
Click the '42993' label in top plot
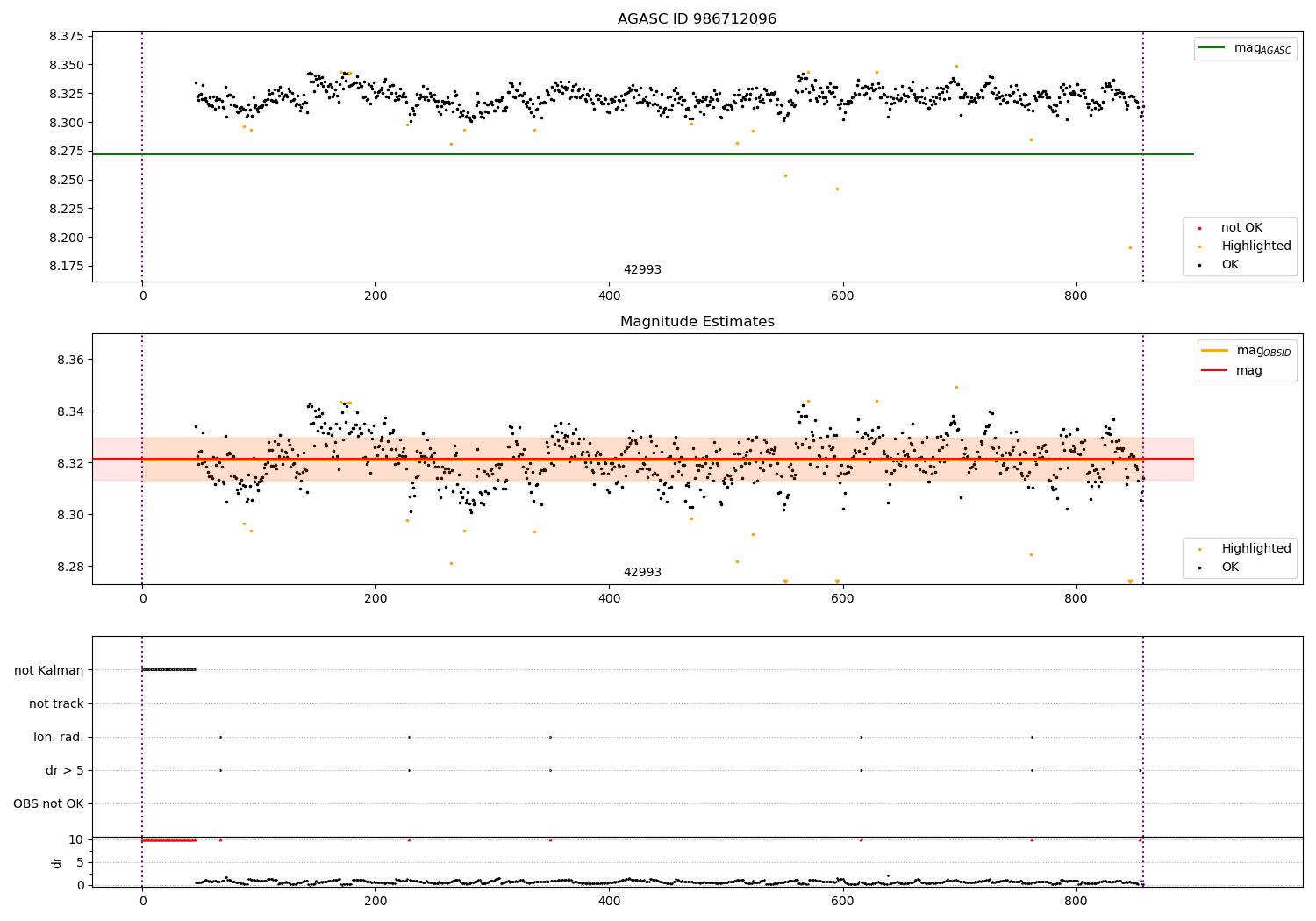point(642,270)
